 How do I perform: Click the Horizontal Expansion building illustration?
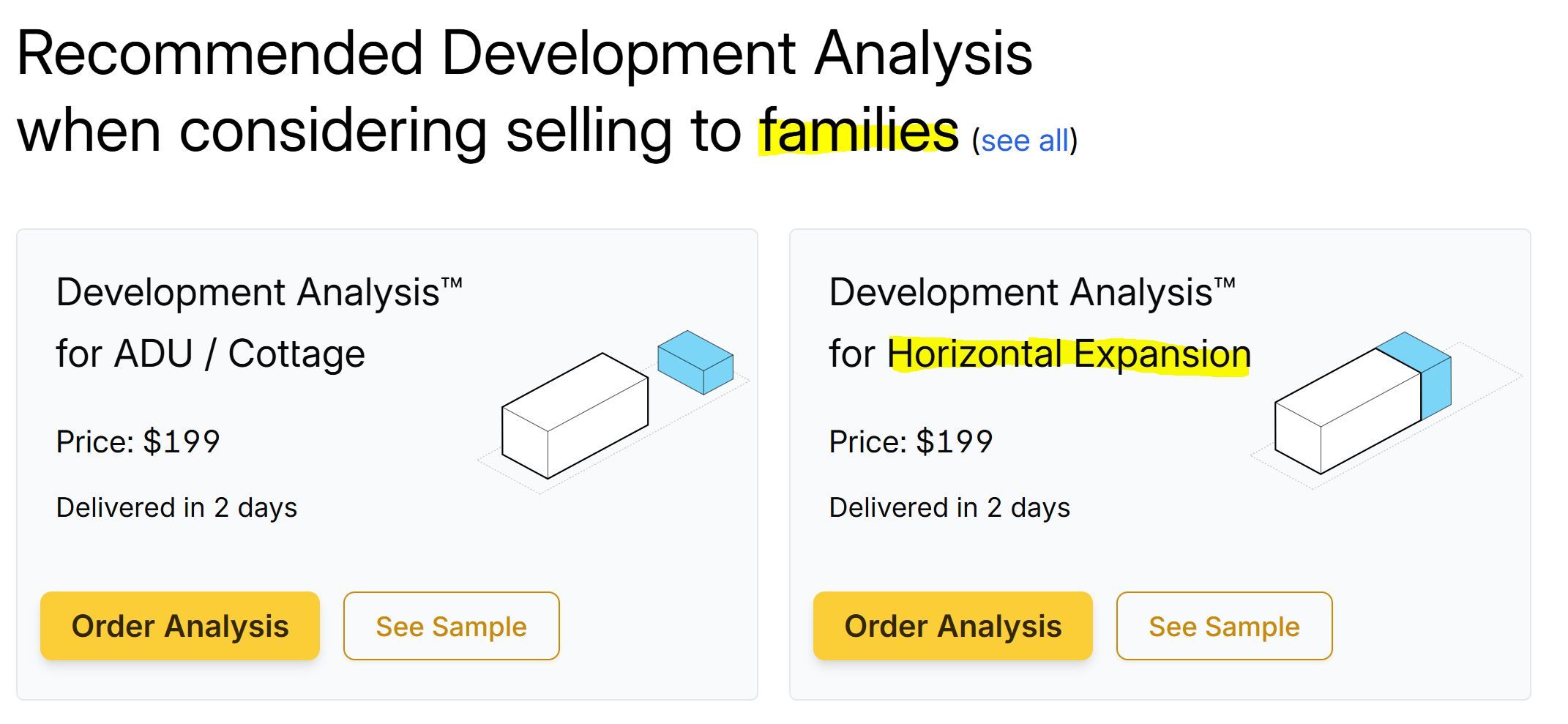pyautogui.click(x=1386, y=408)
